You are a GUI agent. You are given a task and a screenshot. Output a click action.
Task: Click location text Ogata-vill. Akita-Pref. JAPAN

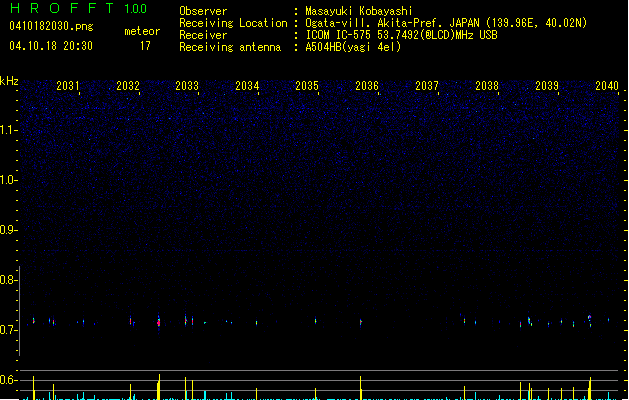392,23
